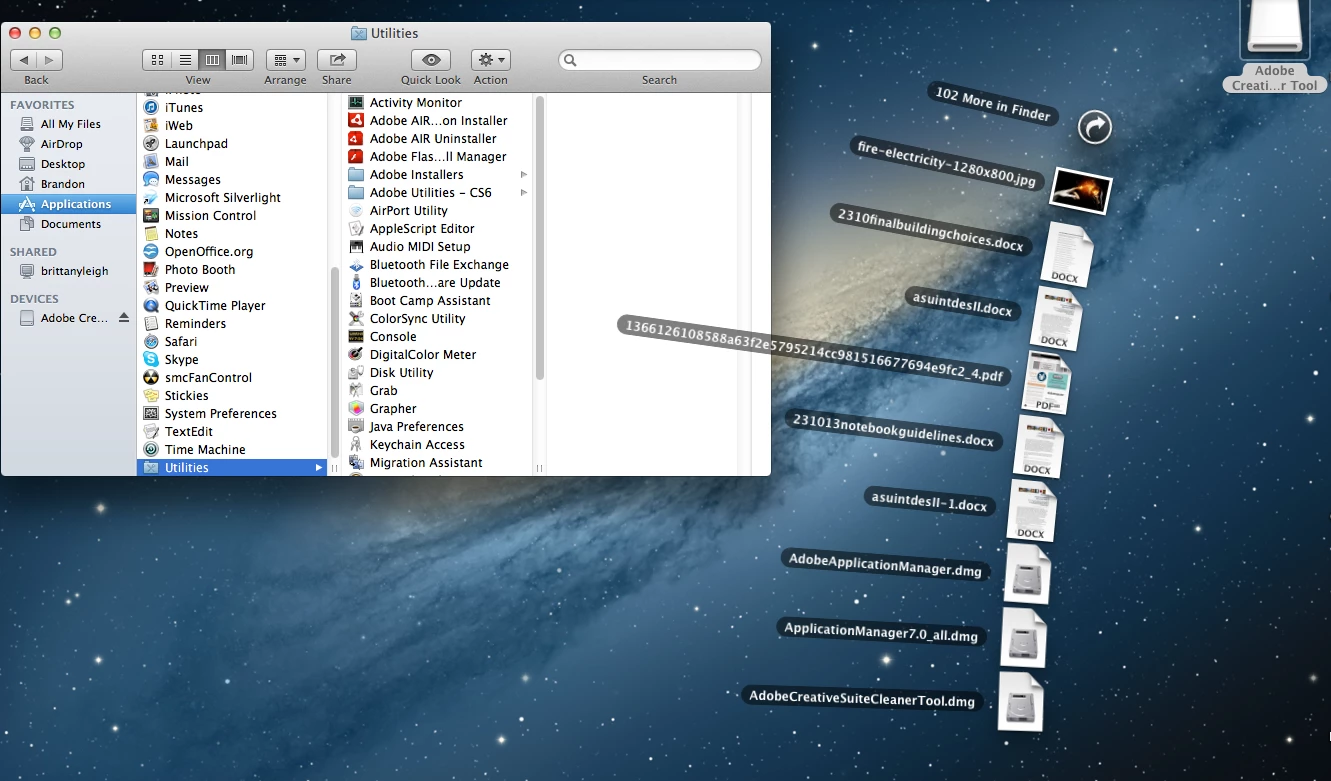Select Preview application icon
This screenshot has height=781, width=1331.
click(x=151, y=287)
